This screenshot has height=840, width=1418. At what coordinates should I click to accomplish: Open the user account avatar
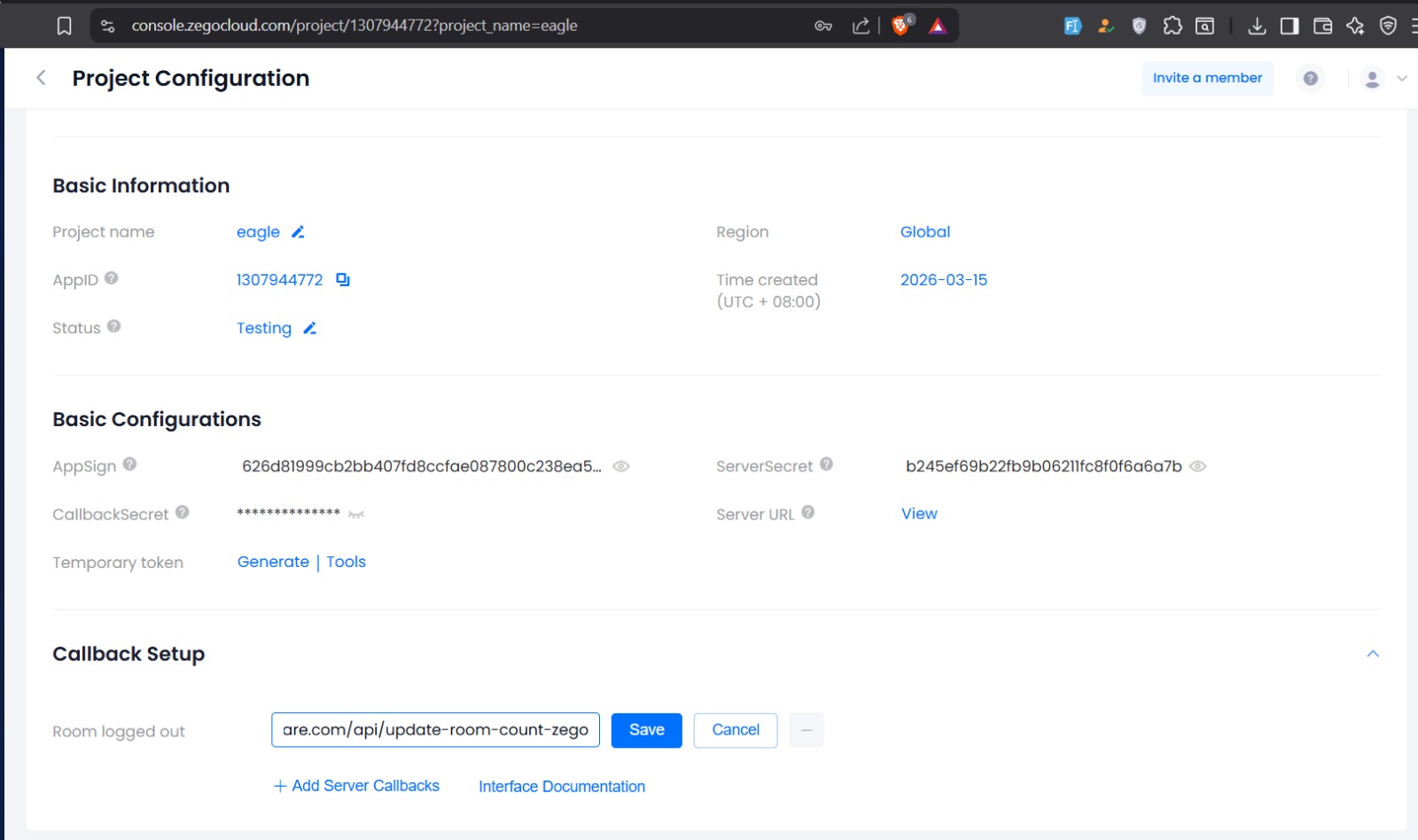(x=1372, y=79)
